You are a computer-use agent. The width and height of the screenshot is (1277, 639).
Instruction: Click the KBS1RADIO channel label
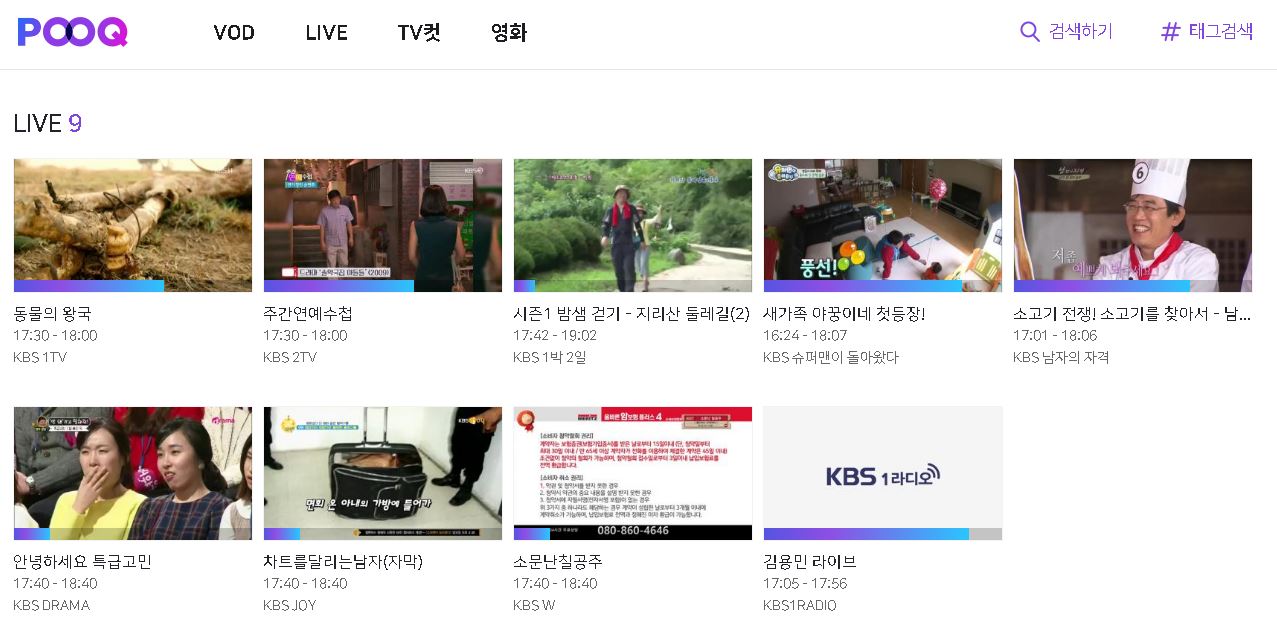point(800,605)
